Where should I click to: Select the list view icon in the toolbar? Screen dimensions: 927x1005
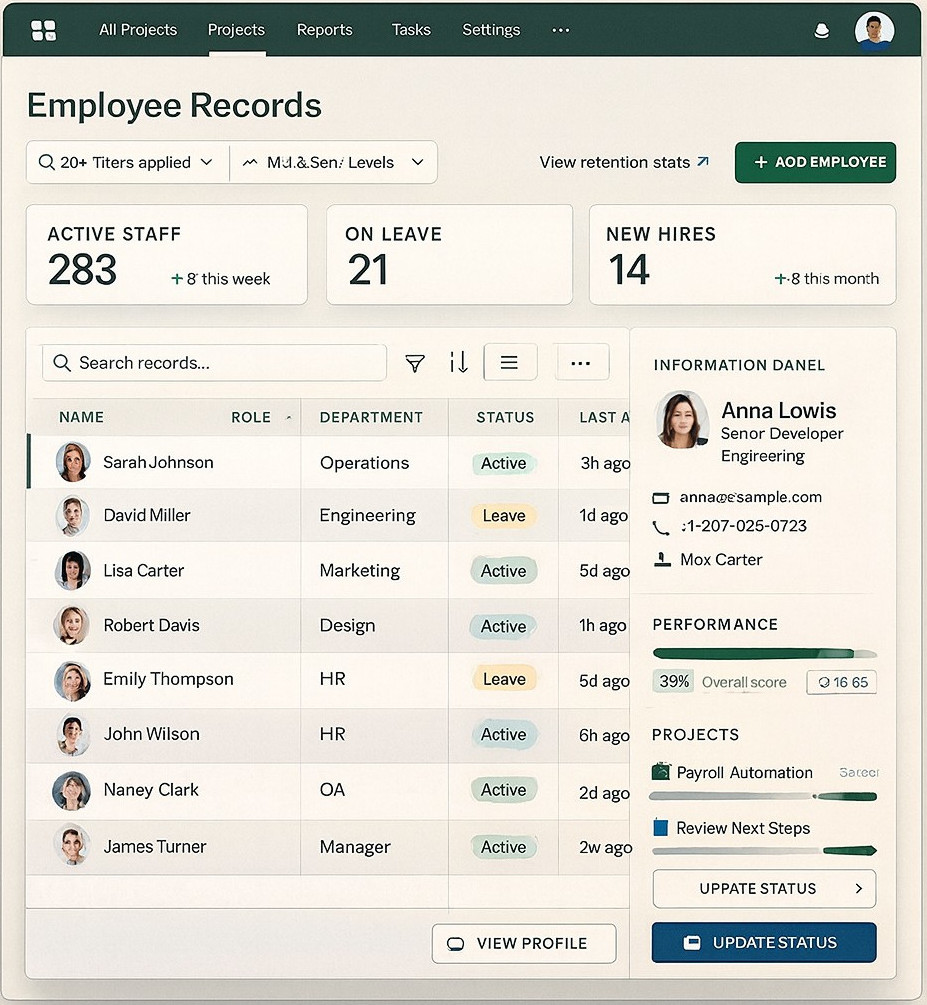510,361
